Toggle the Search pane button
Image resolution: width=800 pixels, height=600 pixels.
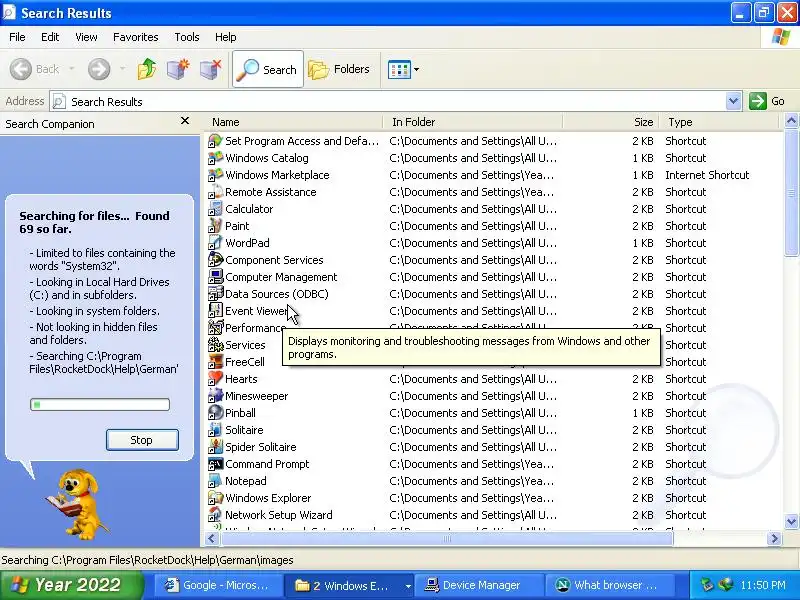(x=268, y=69)
